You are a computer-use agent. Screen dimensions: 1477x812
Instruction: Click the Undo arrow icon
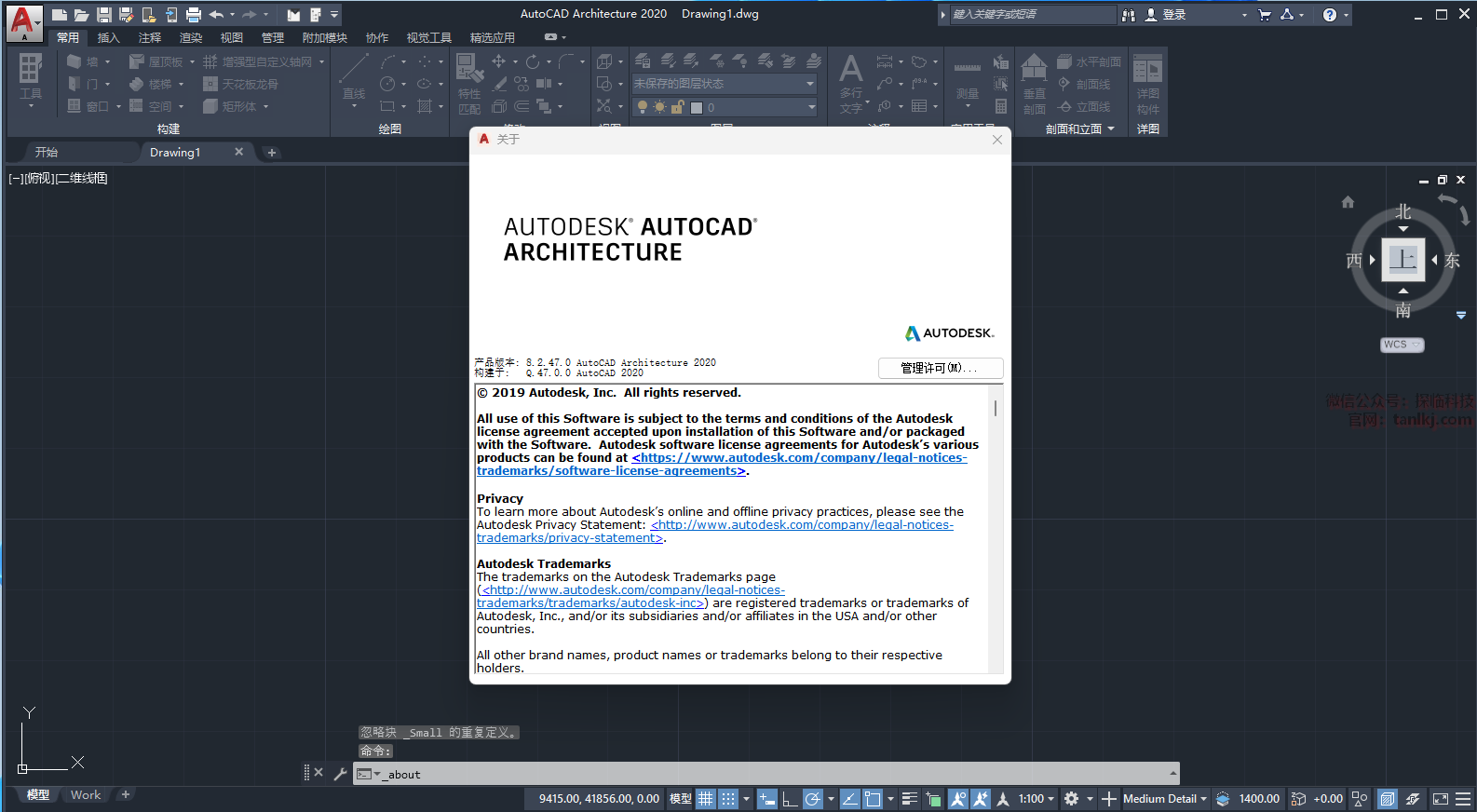click(216, 15)
